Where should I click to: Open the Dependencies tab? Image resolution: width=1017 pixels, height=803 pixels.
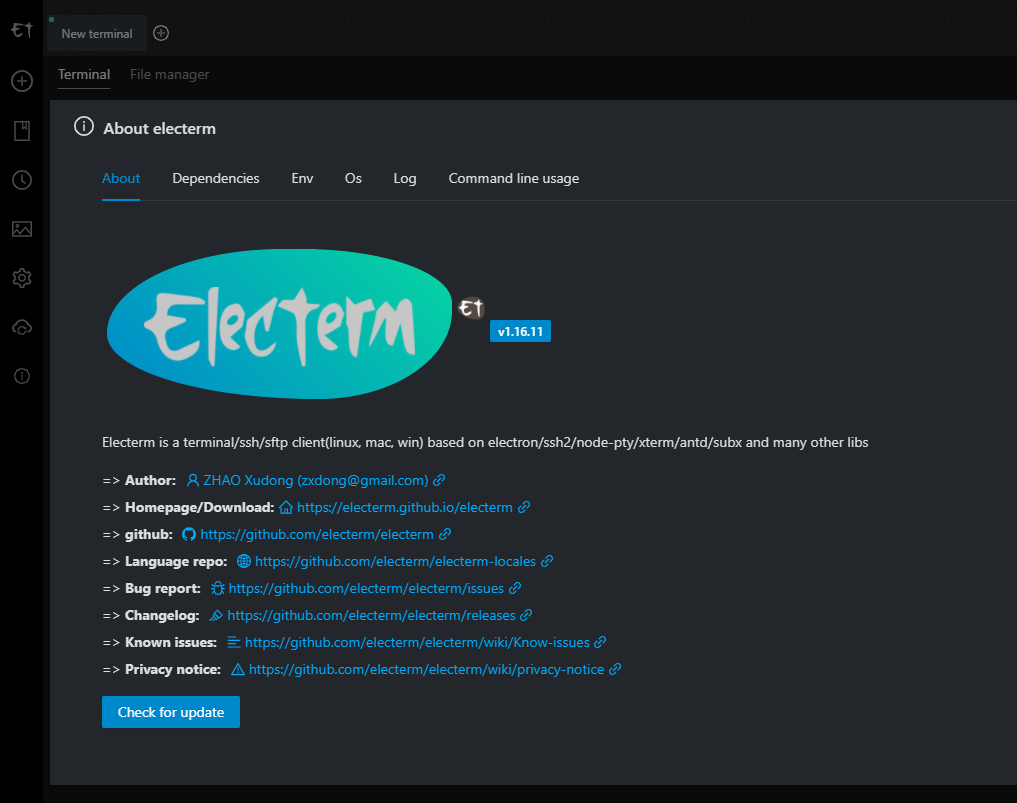[215, 178]
